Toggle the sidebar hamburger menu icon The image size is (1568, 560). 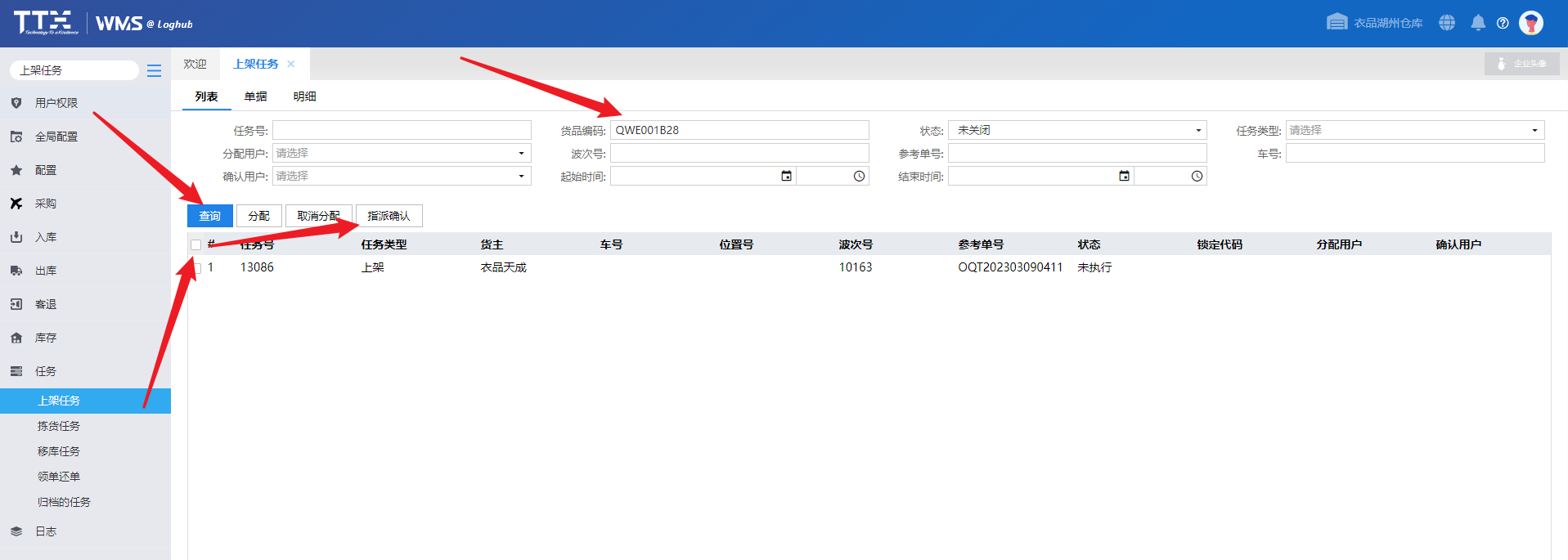[154, 71]
